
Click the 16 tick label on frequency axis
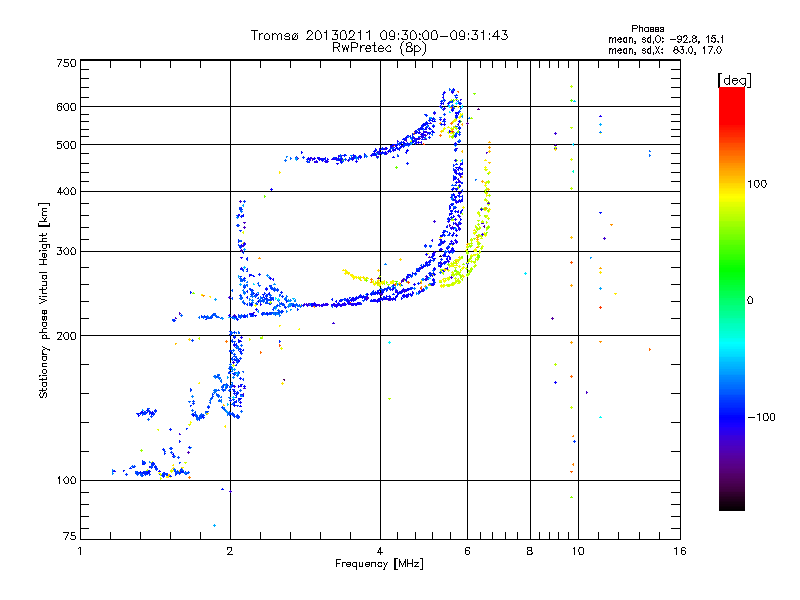click(x=680, y=551)
